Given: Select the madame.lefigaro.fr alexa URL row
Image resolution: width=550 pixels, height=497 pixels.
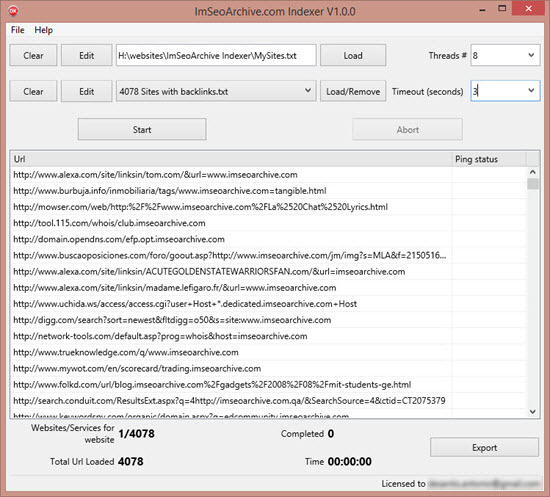Looking at the screenshot, I should [x=268, y=288].
